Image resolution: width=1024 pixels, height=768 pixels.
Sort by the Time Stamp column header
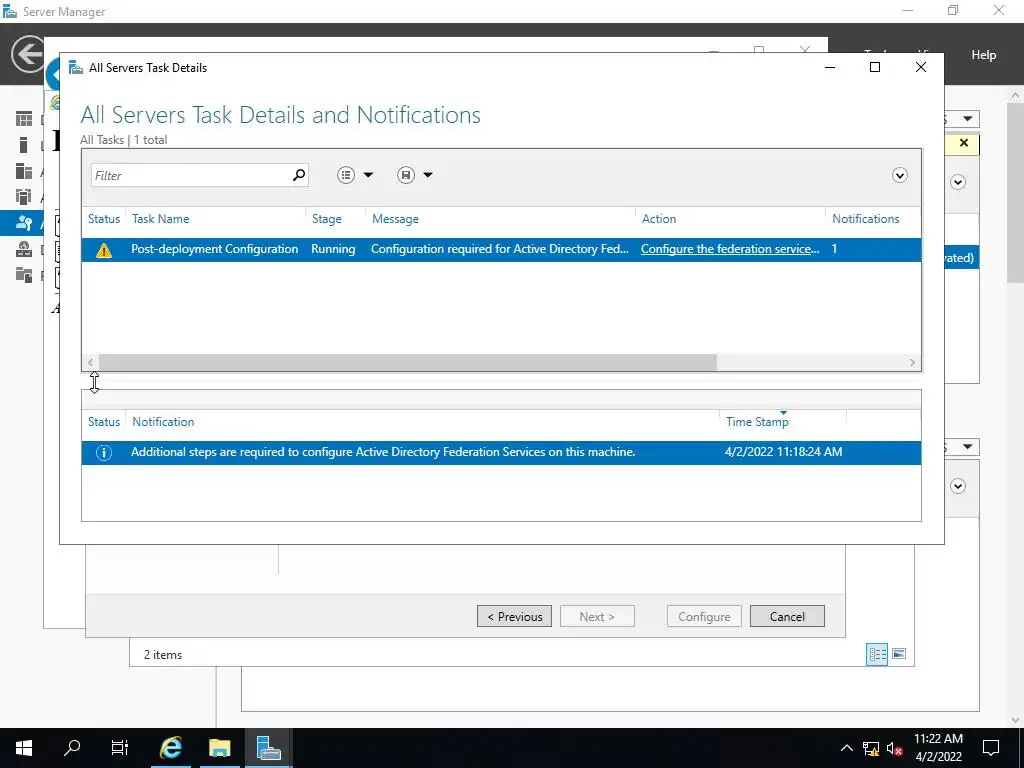coord(758,422)
